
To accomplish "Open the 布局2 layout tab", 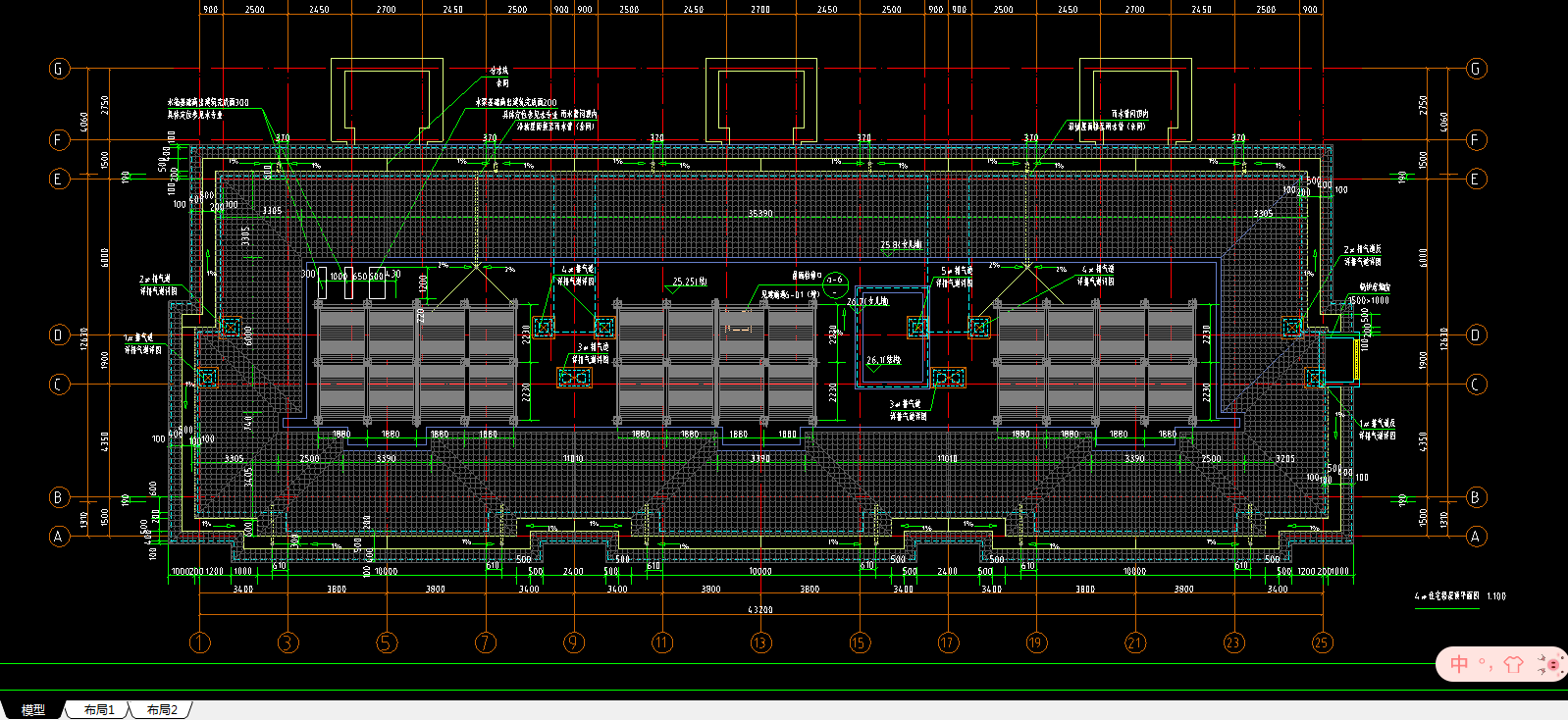I will point(162,709).
